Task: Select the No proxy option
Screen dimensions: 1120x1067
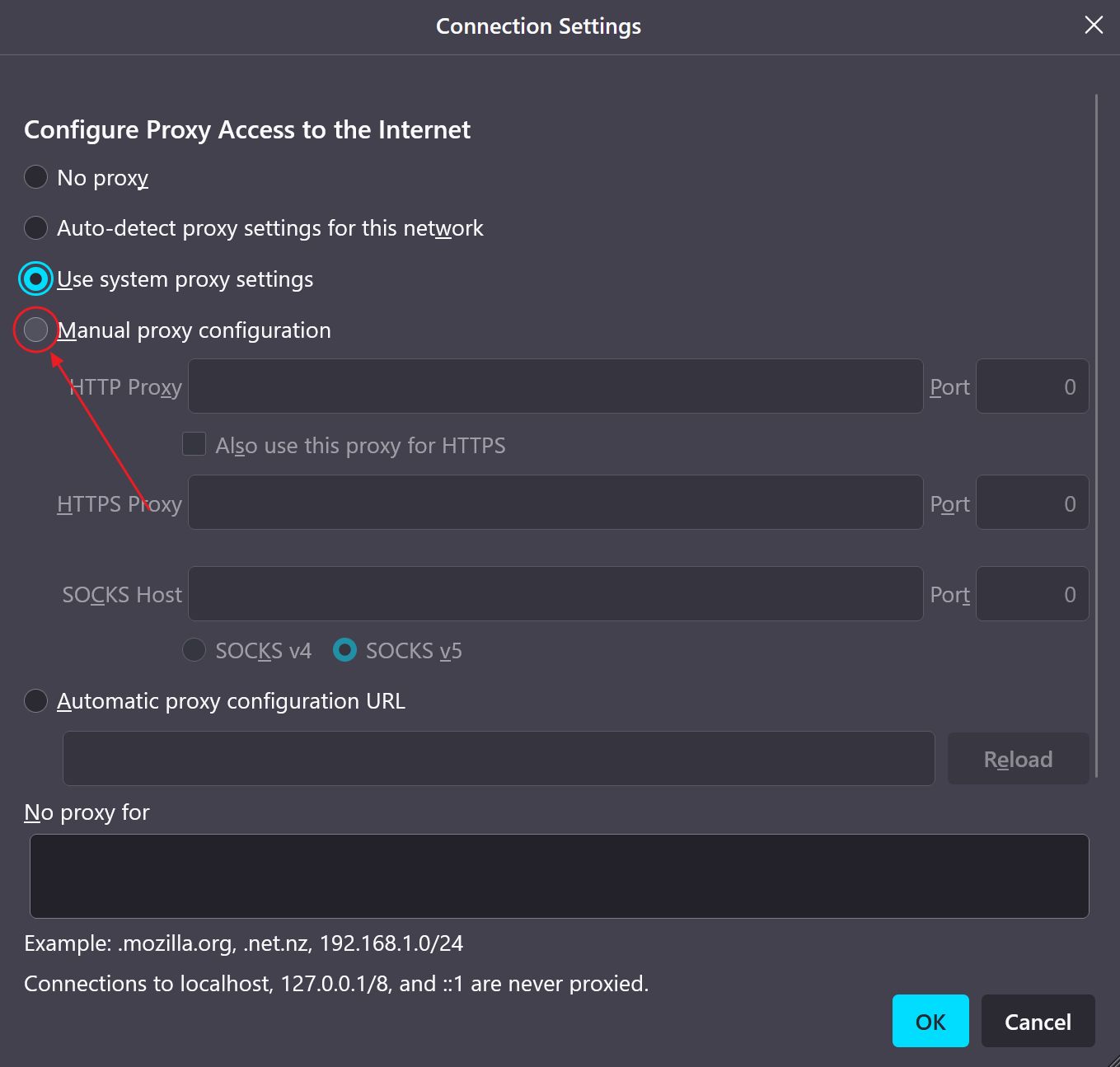Action: [x=35, y=177]
